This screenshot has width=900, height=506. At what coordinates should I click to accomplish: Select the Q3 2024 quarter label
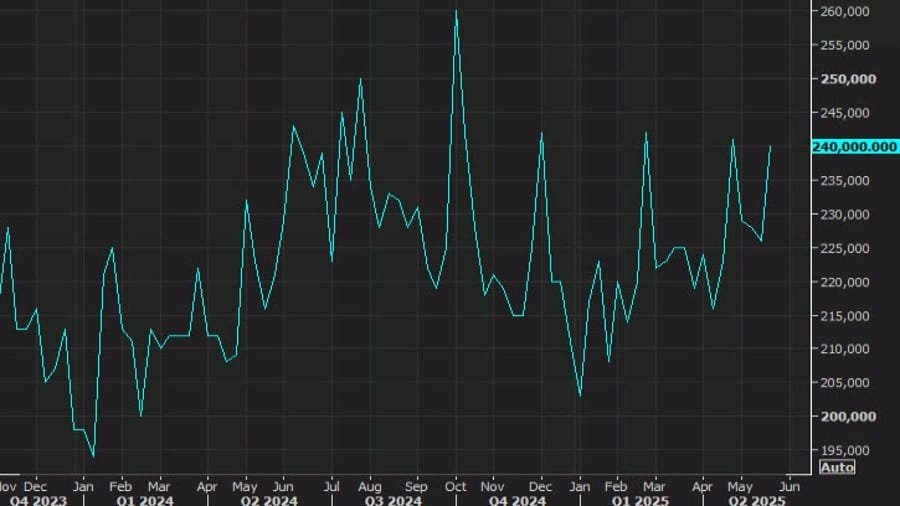pyautogui.click(x=391, y=500)
